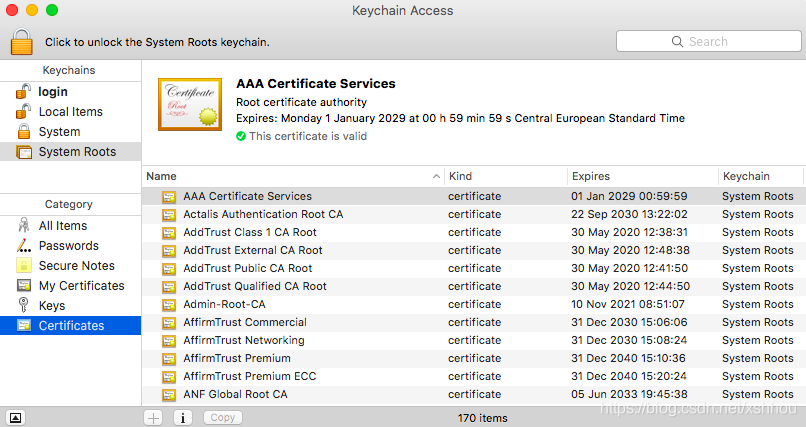
Task: Click the System Roots folder icon
Action: (x=24, y=152)
